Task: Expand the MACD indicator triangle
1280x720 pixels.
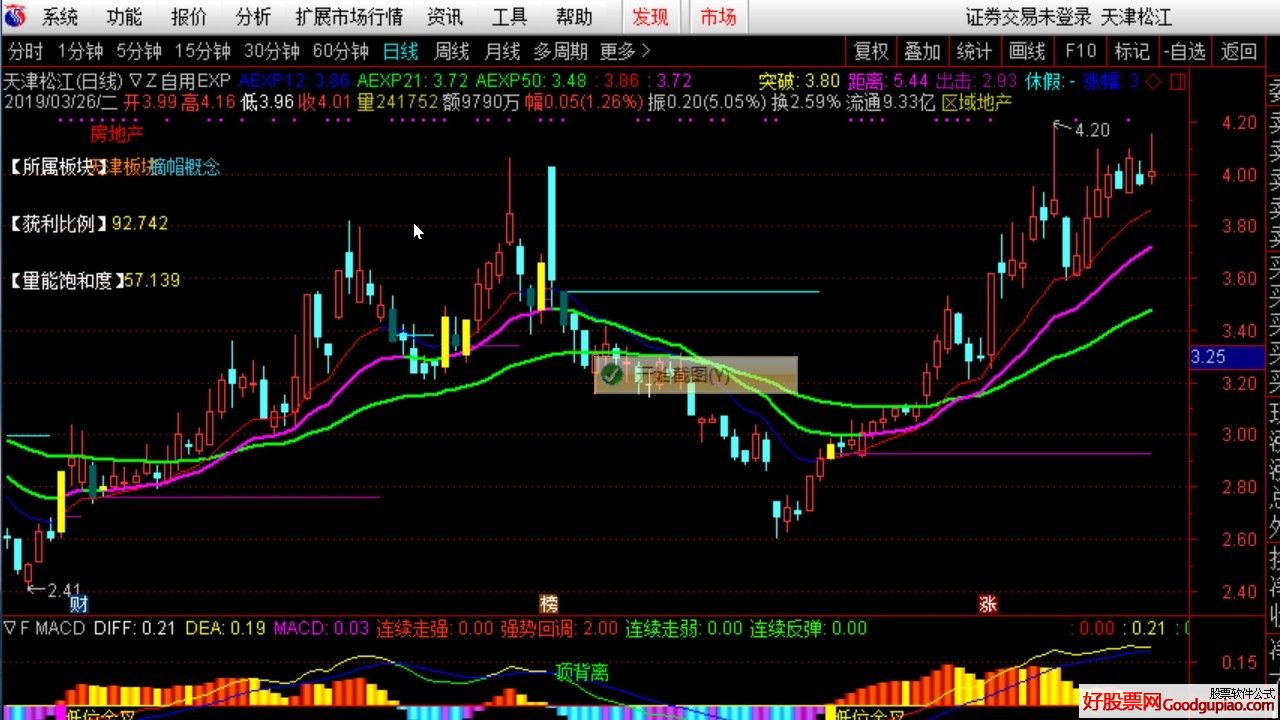Action: pos(10,629)
